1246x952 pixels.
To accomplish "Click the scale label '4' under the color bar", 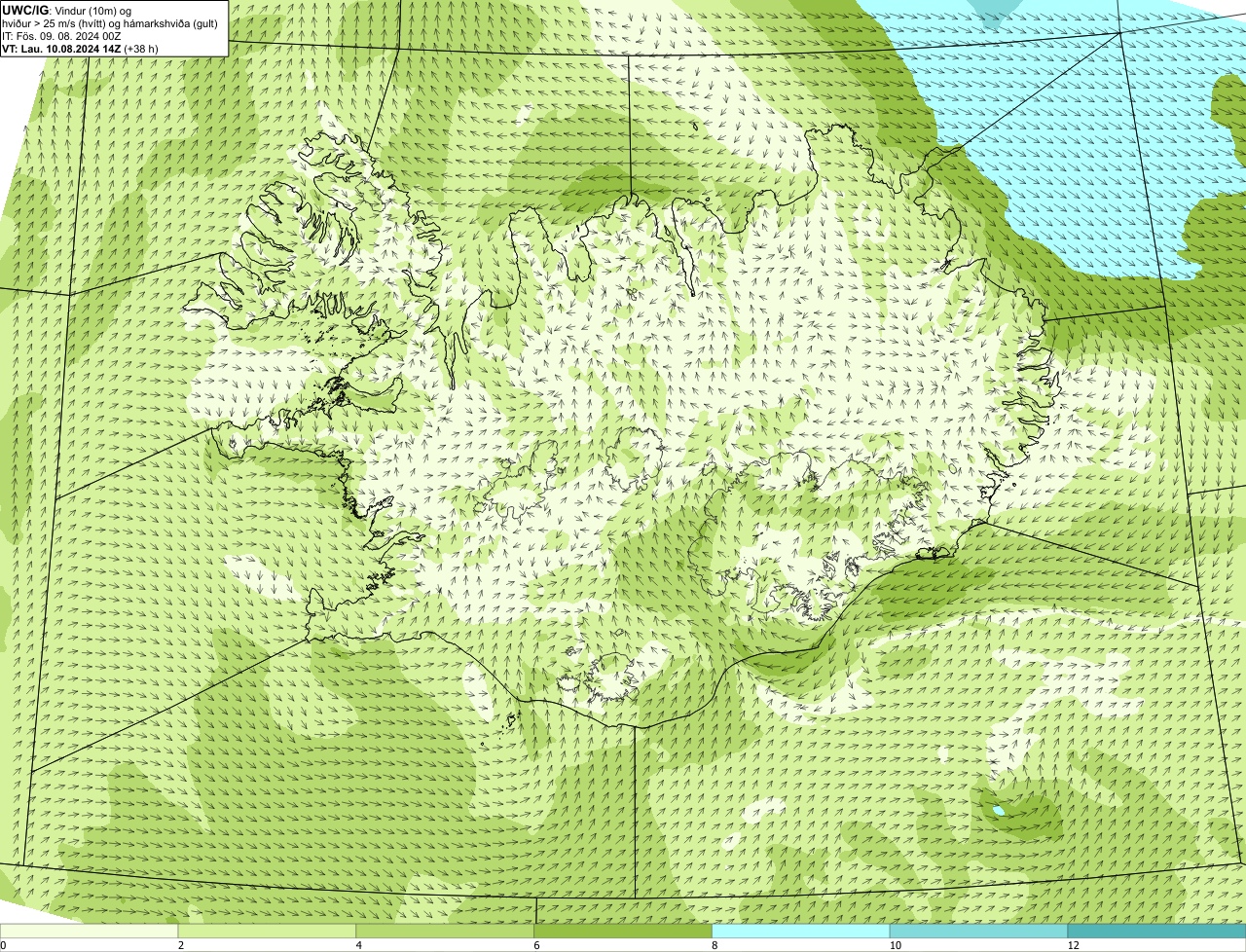I will point(359,945).
